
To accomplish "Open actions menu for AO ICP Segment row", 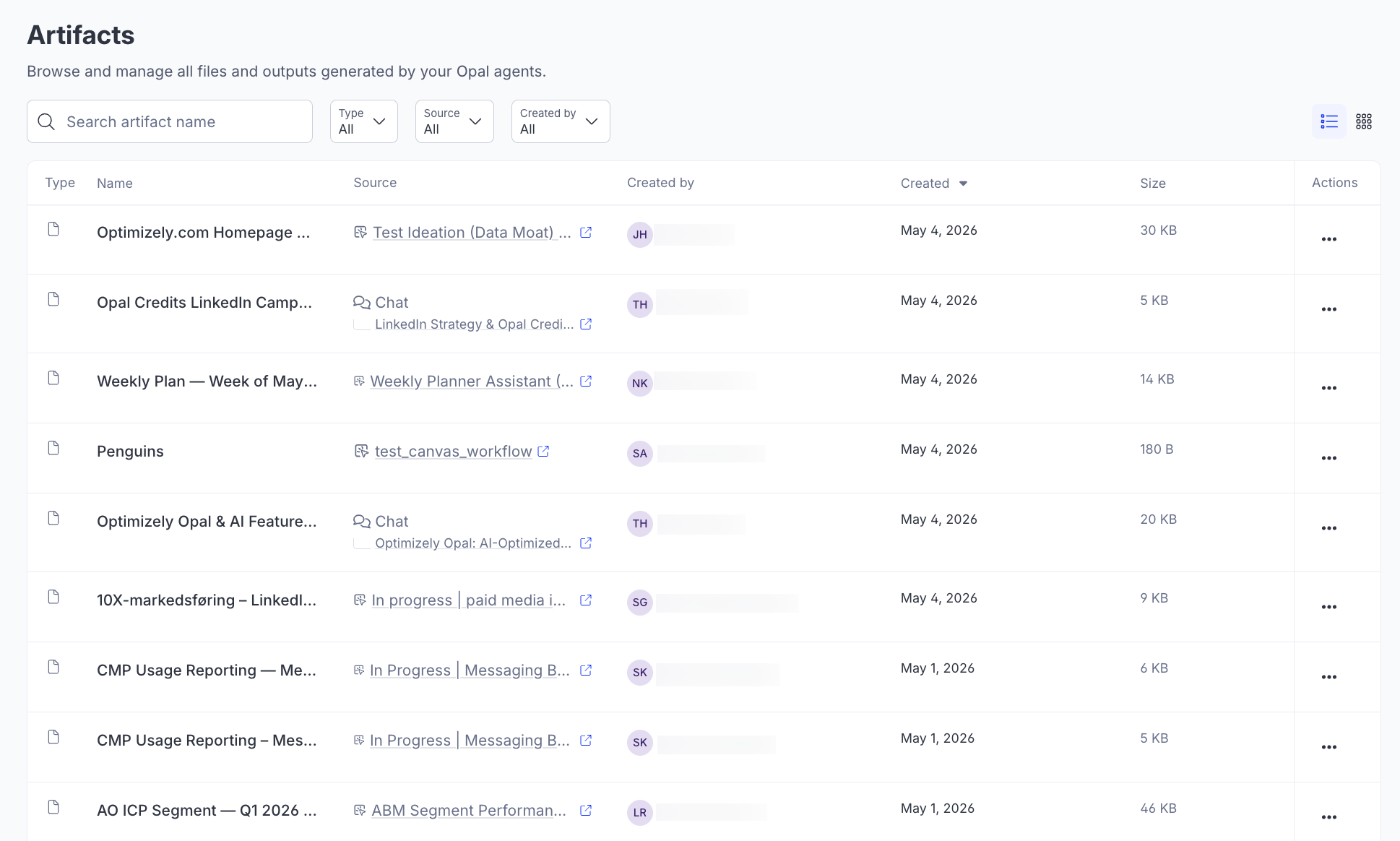I will 1328,817.
